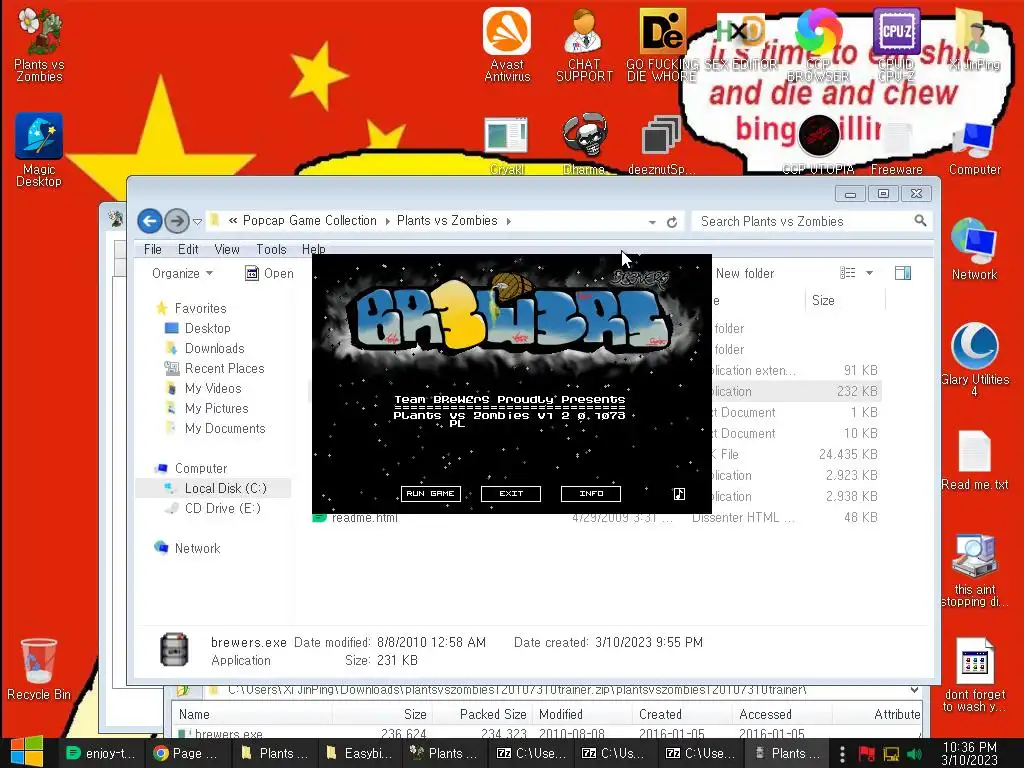
Task: Open the Computer desktop icon
Action: pos(974,149)
